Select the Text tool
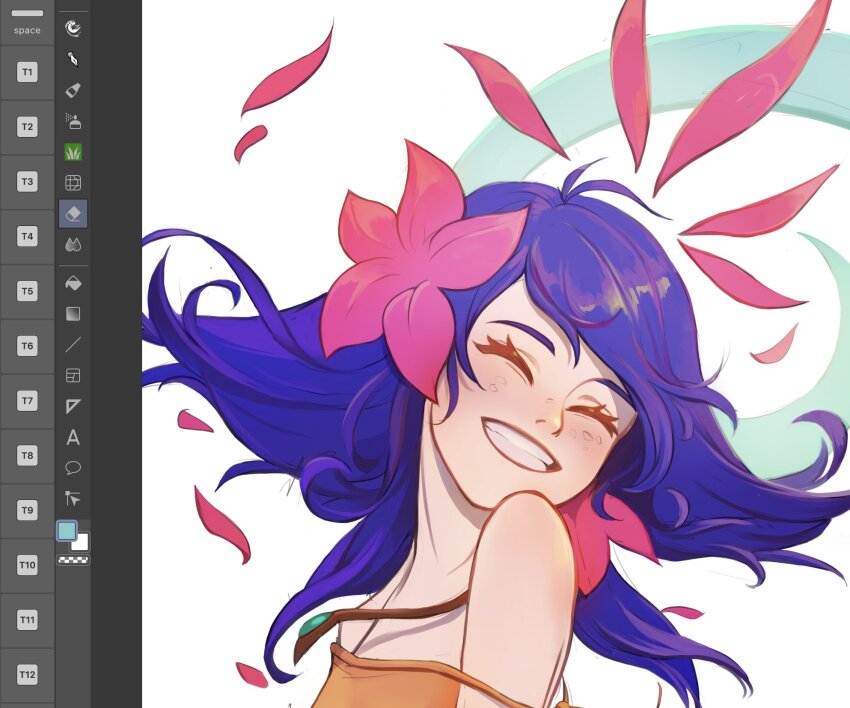850x708 pixels. click(x=73, y=437)
